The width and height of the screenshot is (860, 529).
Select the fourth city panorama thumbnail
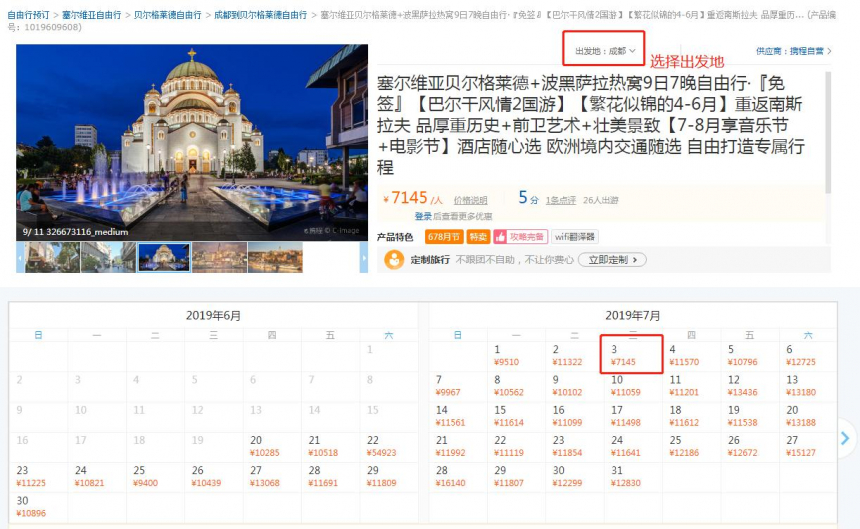(219, 257)
